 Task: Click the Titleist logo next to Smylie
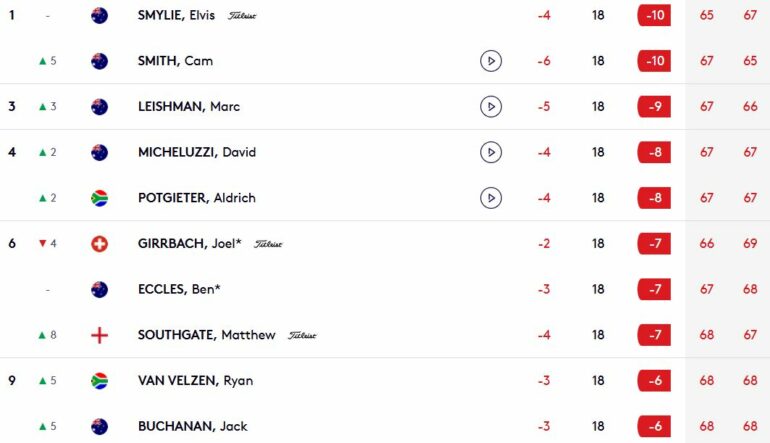click(x=242, y=16)
